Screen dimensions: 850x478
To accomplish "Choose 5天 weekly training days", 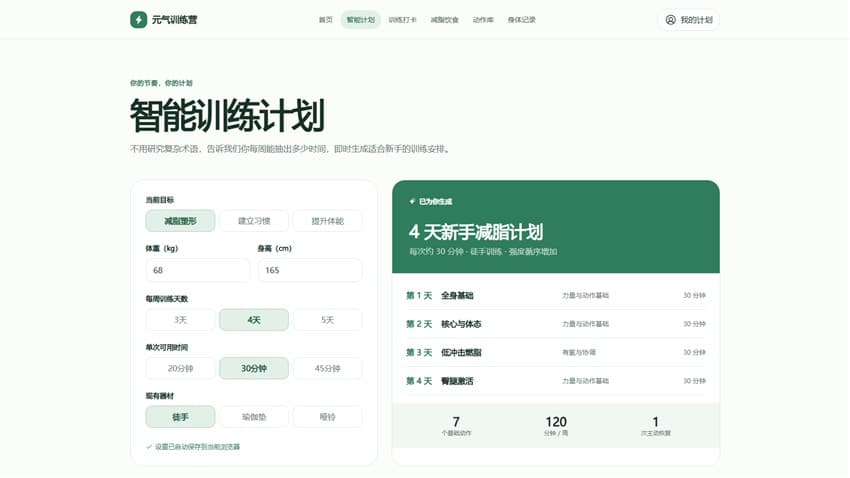I will [327, 320].
